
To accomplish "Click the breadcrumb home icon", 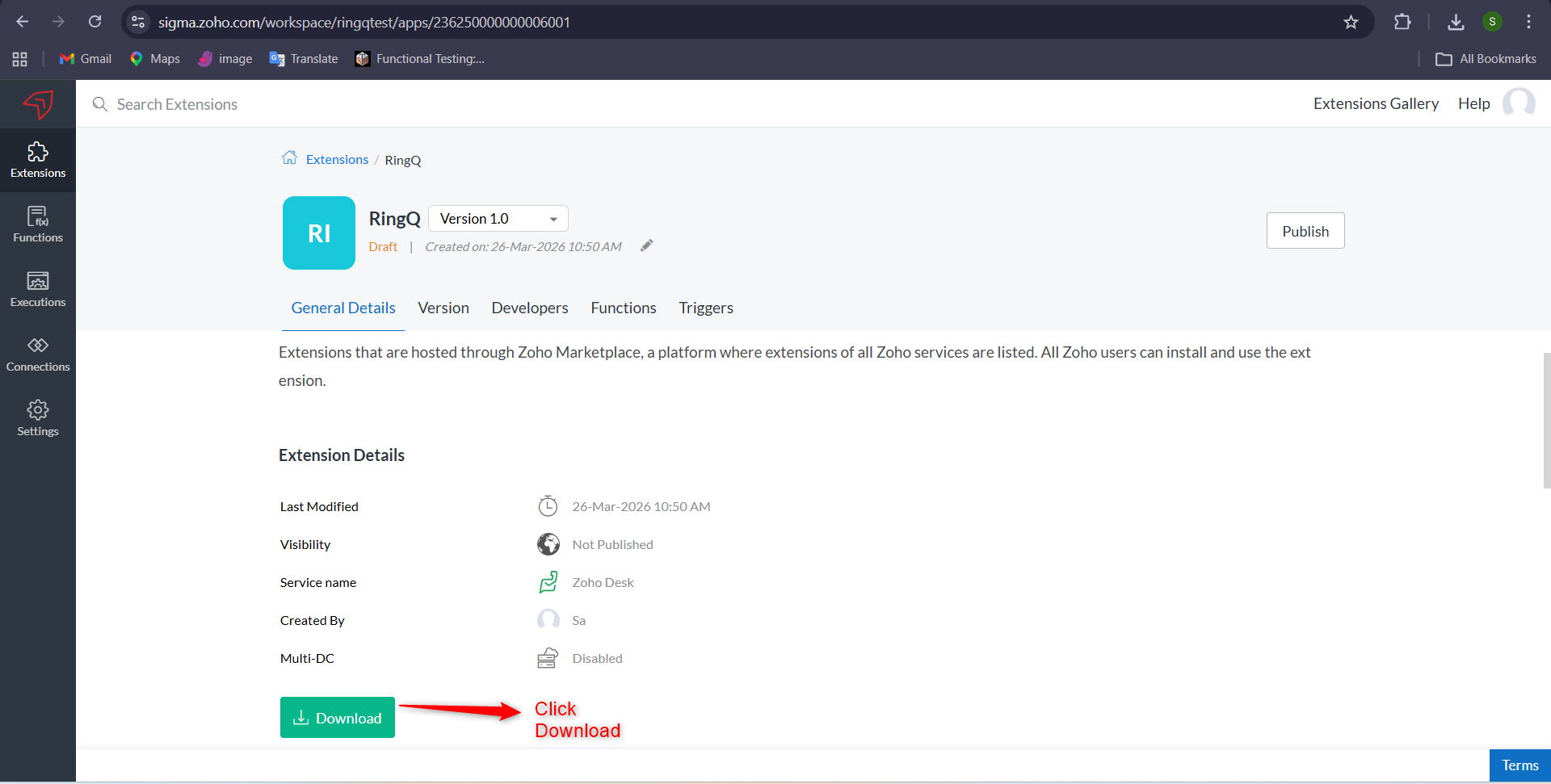I will (289, 157).
